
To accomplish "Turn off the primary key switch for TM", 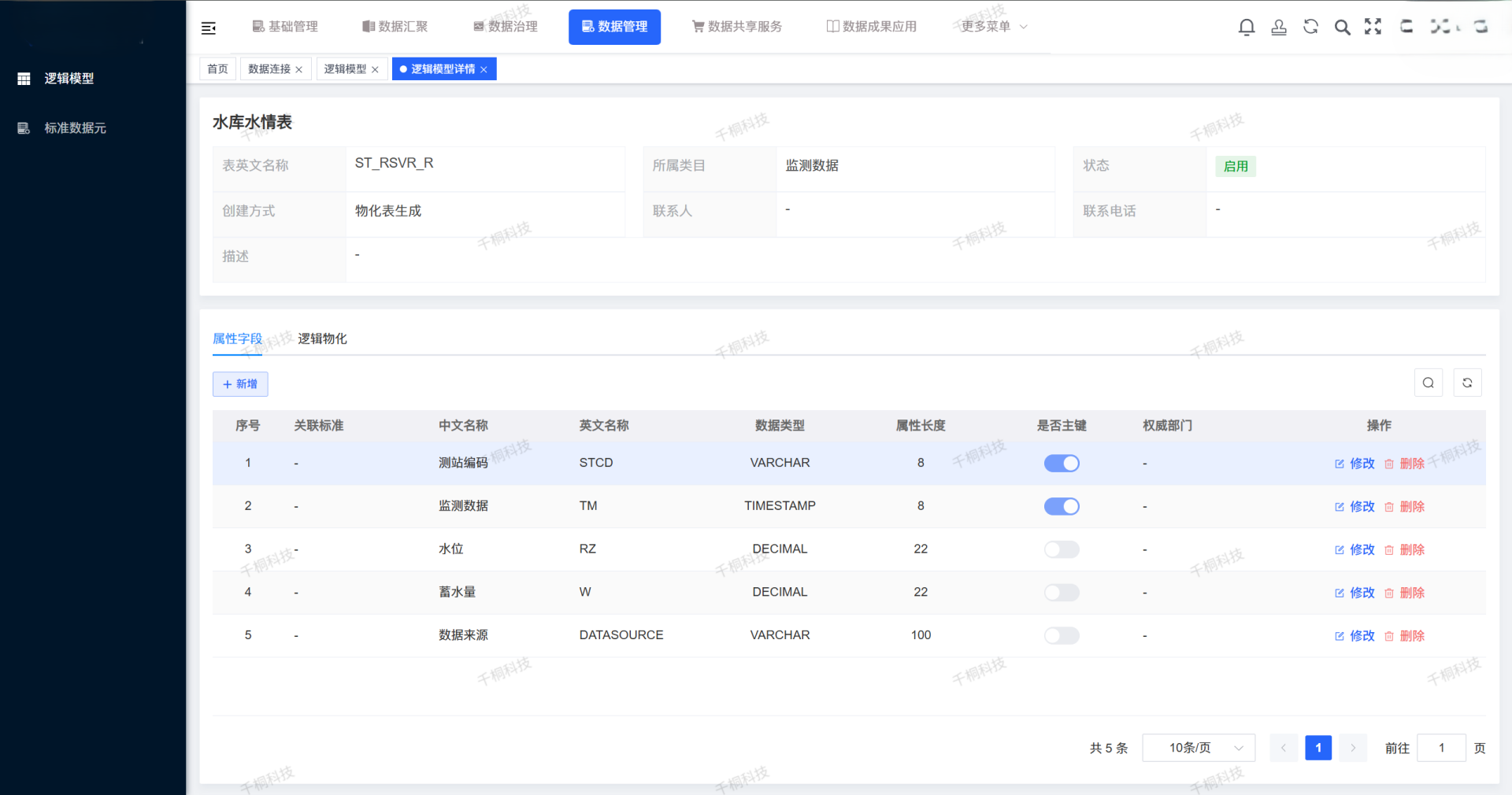I will click(1062, 506).
